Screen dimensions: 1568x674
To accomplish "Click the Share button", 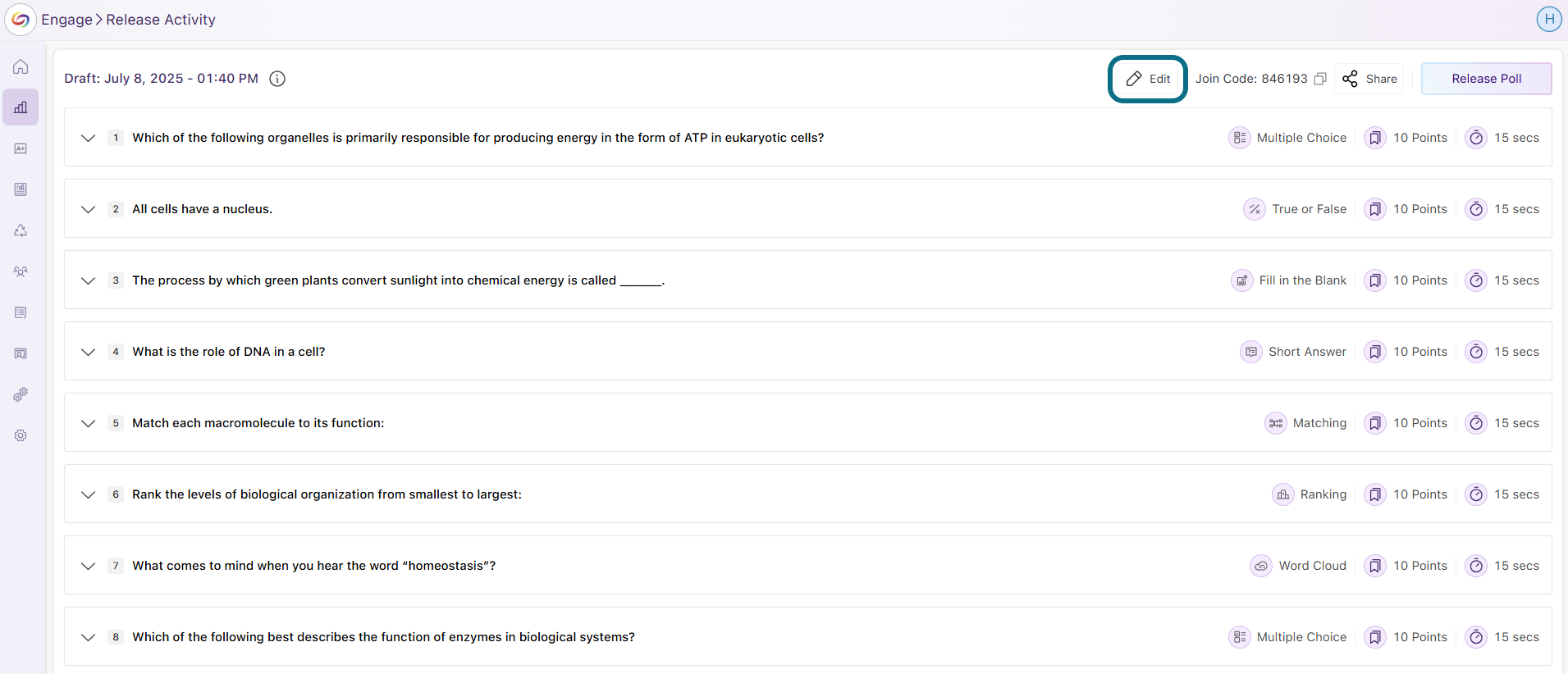I will click(x=1369, y=79).
